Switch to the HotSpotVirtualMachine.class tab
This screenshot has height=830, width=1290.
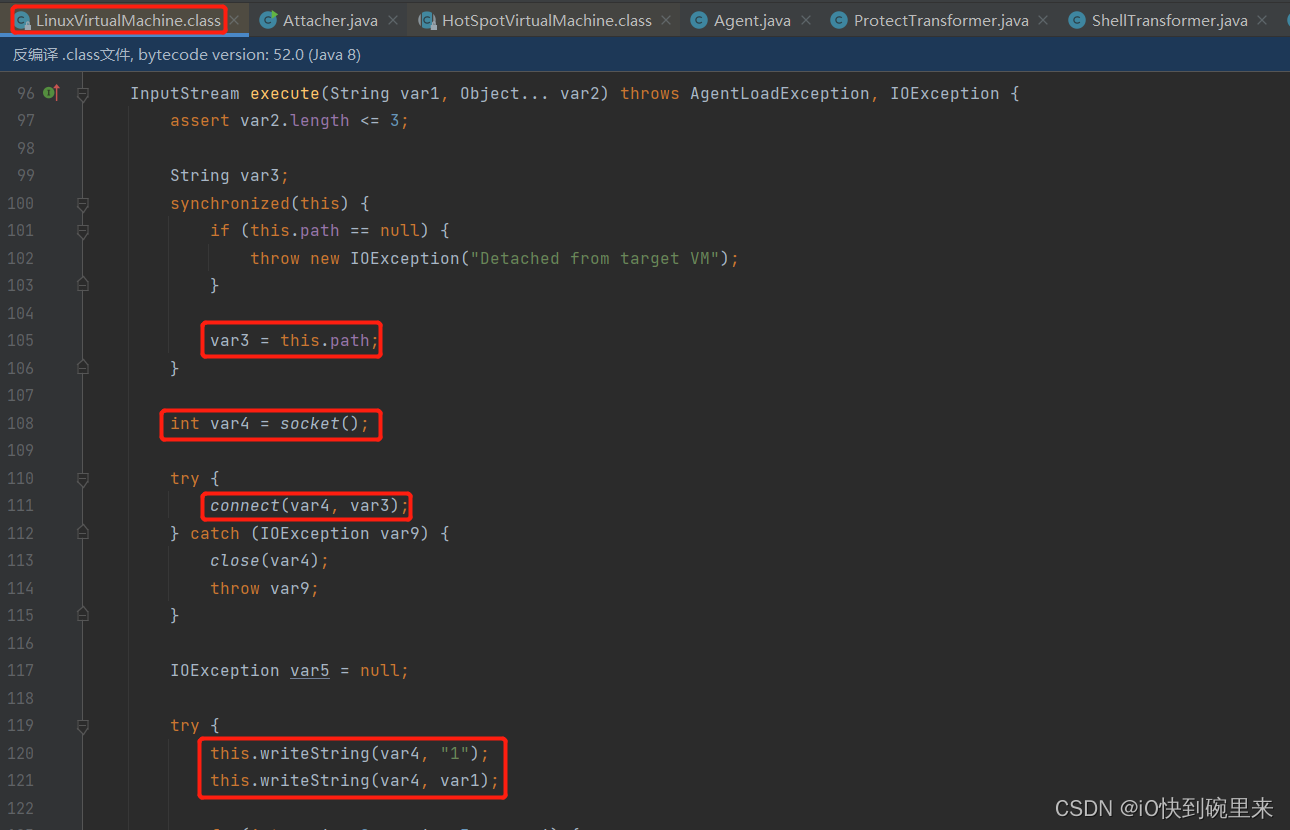coord(547,20)
